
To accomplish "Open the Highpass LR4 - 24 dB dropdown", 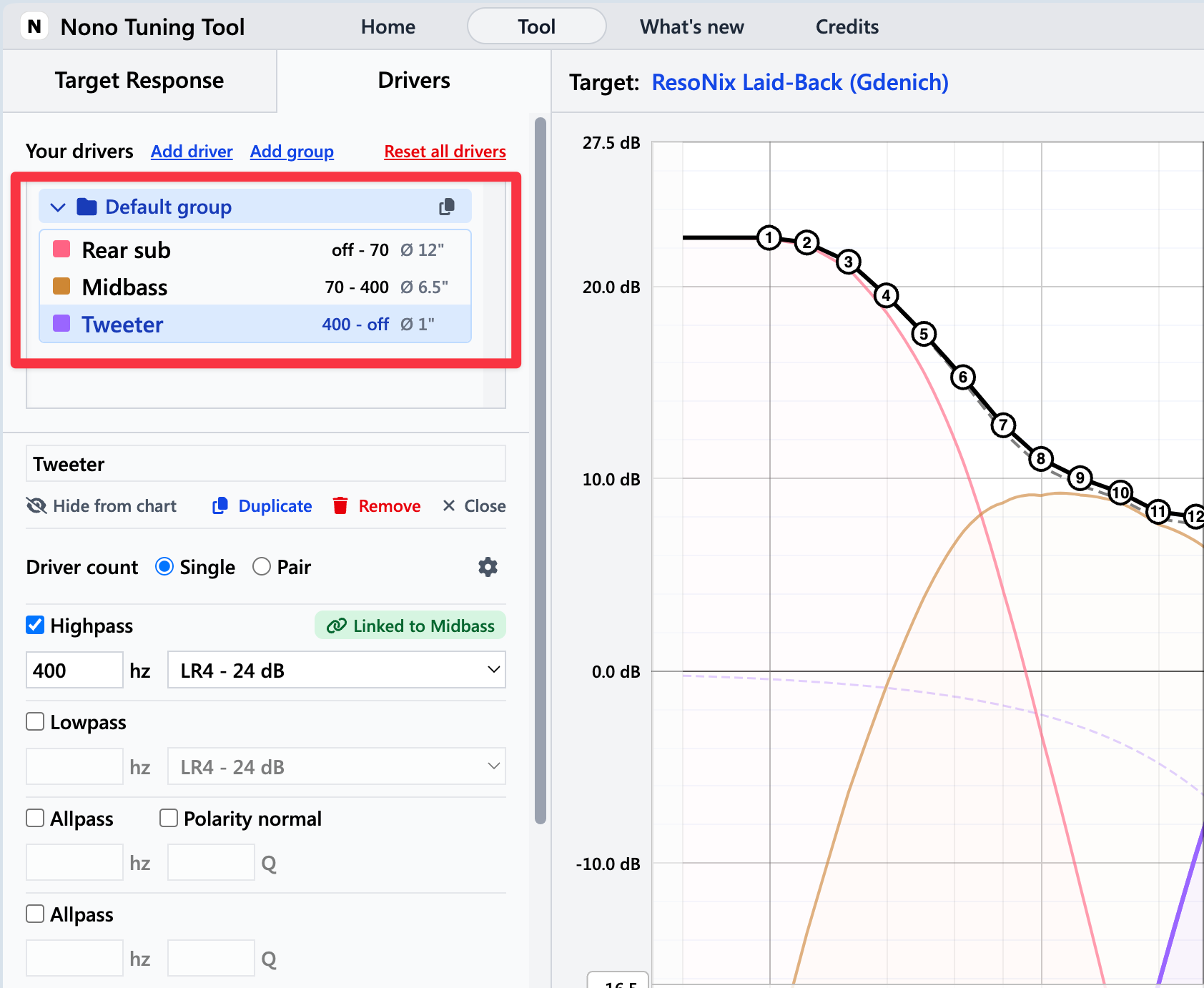I will [336, 670].
